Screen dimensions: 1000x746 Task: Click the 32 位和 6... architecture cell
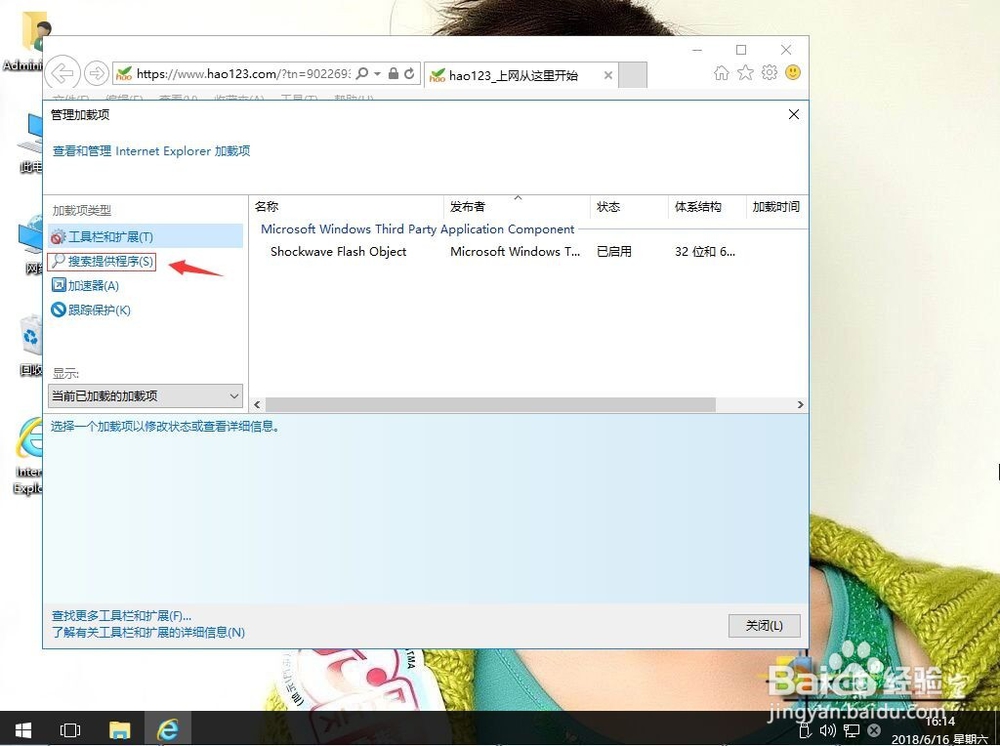(705, 252)
